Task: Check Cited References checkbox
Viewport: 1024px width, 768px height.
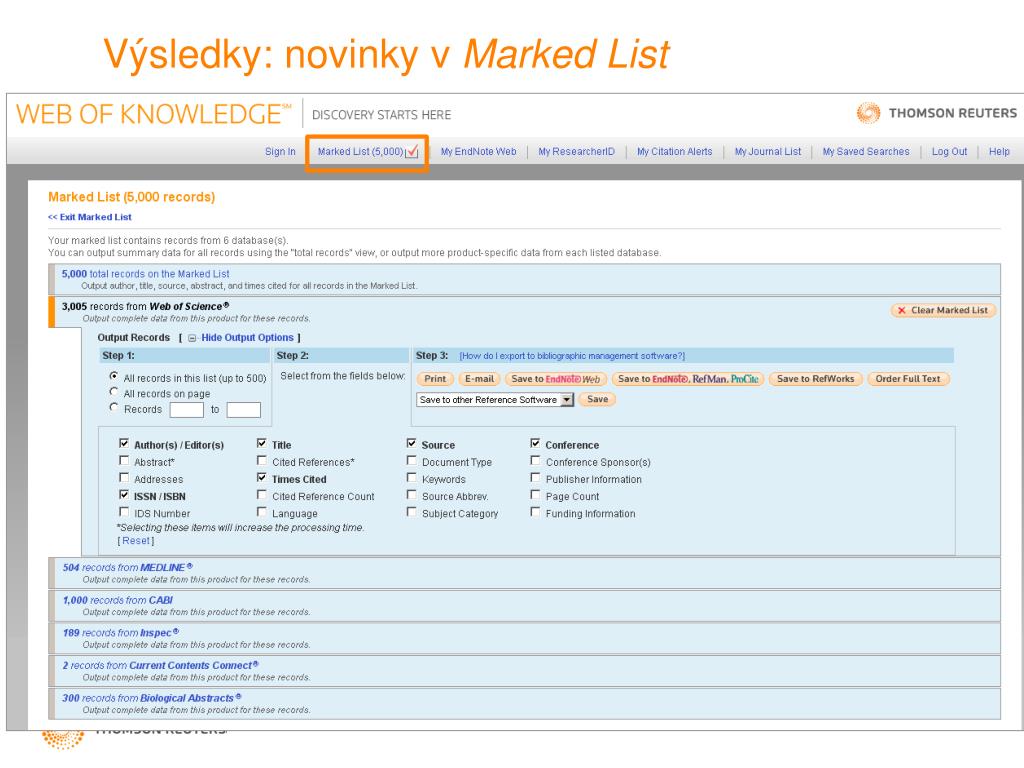Action: coord(262,460)
